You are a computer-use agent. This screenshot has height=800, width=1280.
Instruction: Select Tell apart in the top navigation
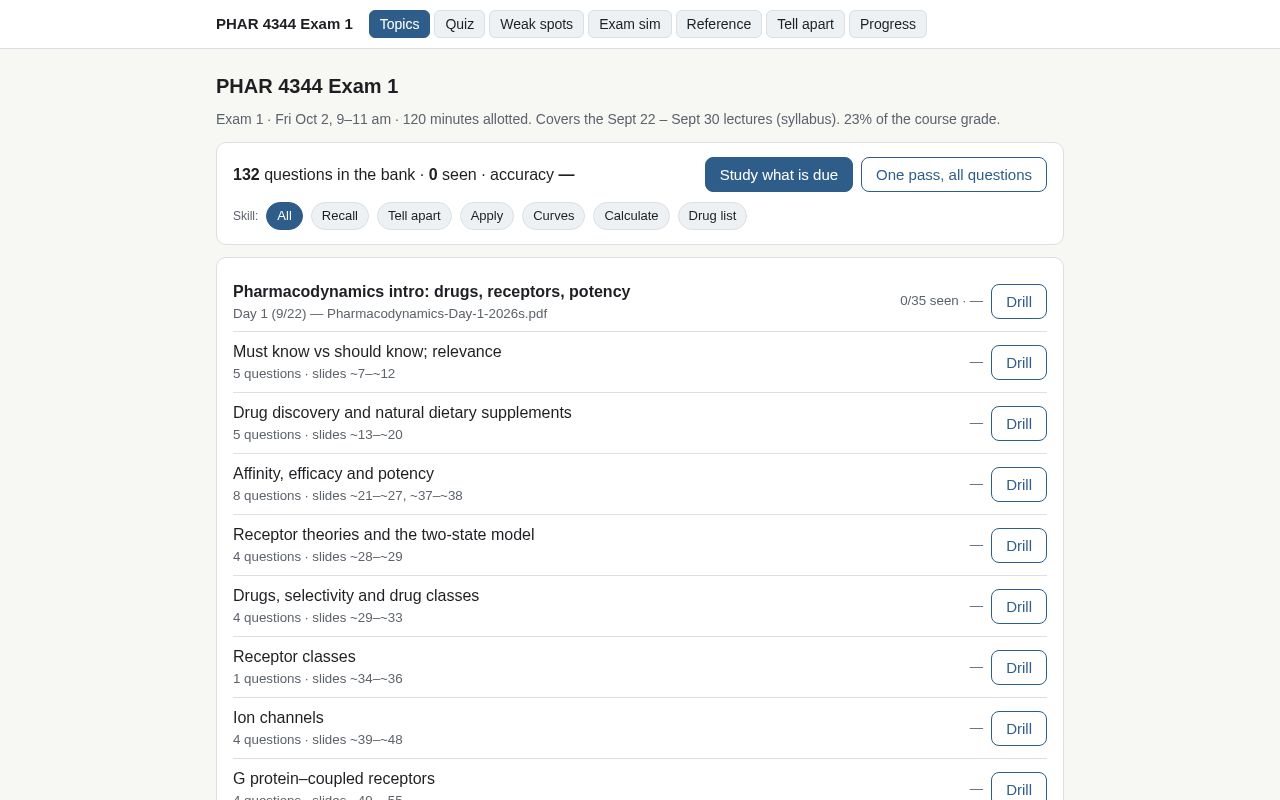tap(805, 24)
